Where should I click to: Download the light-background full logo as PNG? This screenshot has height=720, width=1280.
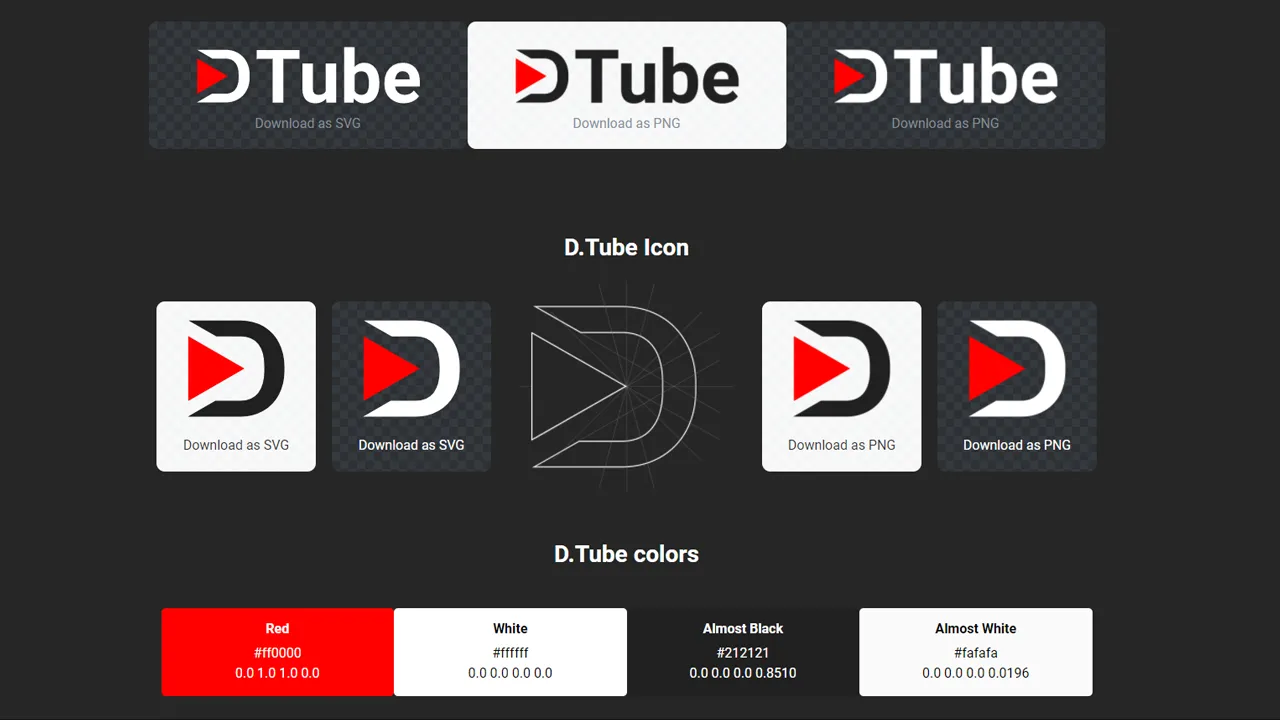pos(627,123)
